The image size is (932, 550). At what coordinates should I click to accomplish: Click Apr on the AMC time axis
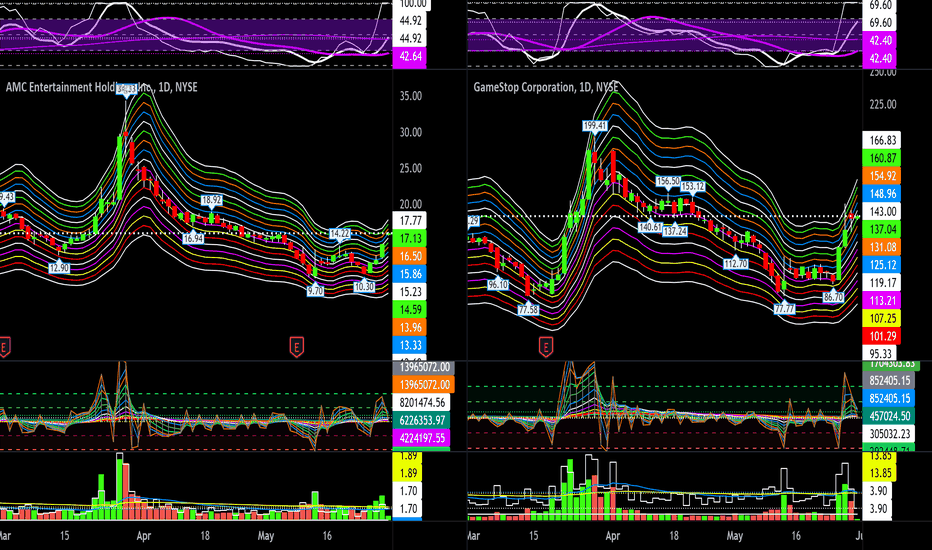144,536
